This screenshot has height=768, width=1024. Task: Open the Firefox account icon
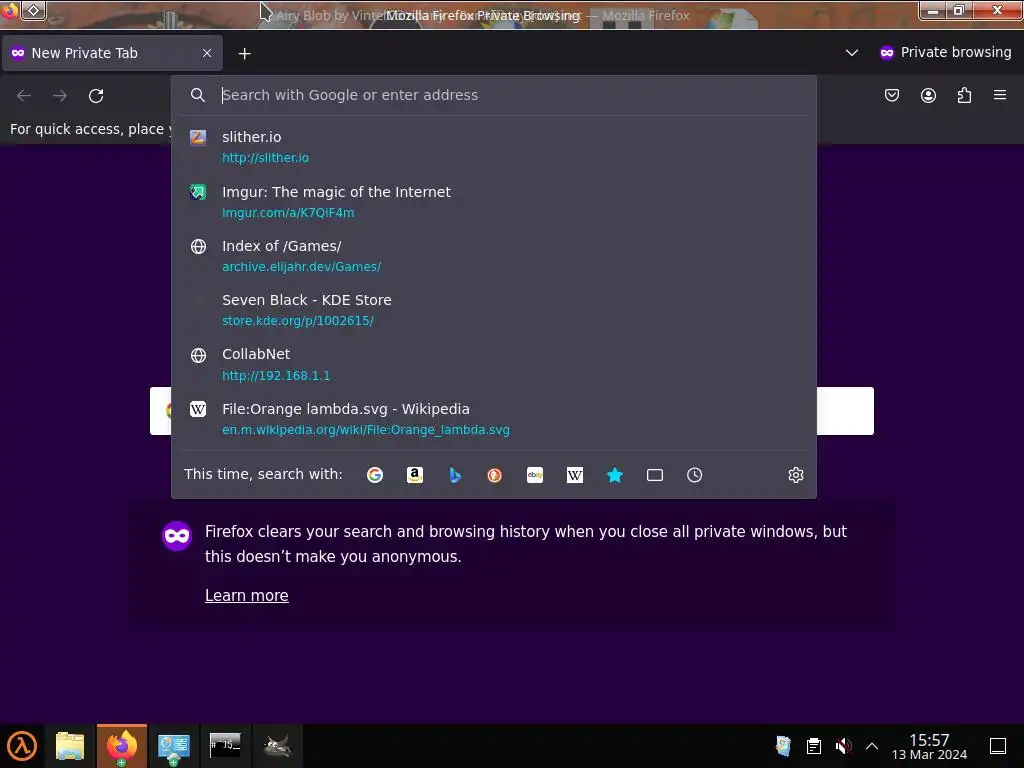coord(928,95)
